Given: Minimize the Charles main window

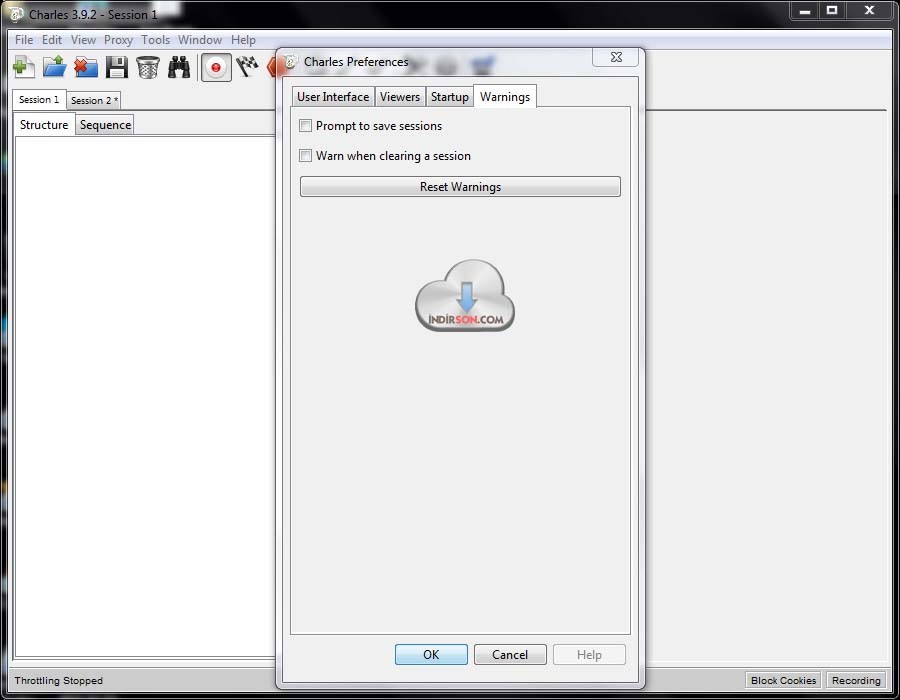Looking at the screenshot, I should coord(805,11).
